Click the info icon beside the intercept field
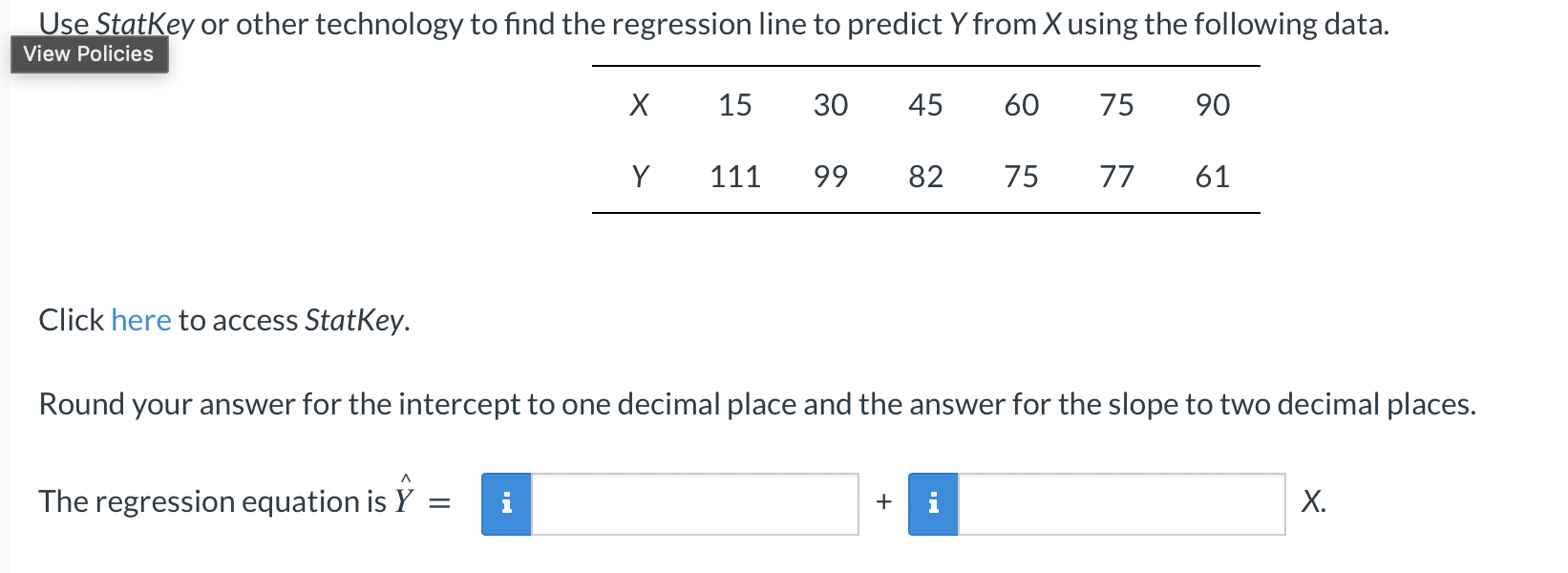The image size is (1568, 573). coord(507,503)
